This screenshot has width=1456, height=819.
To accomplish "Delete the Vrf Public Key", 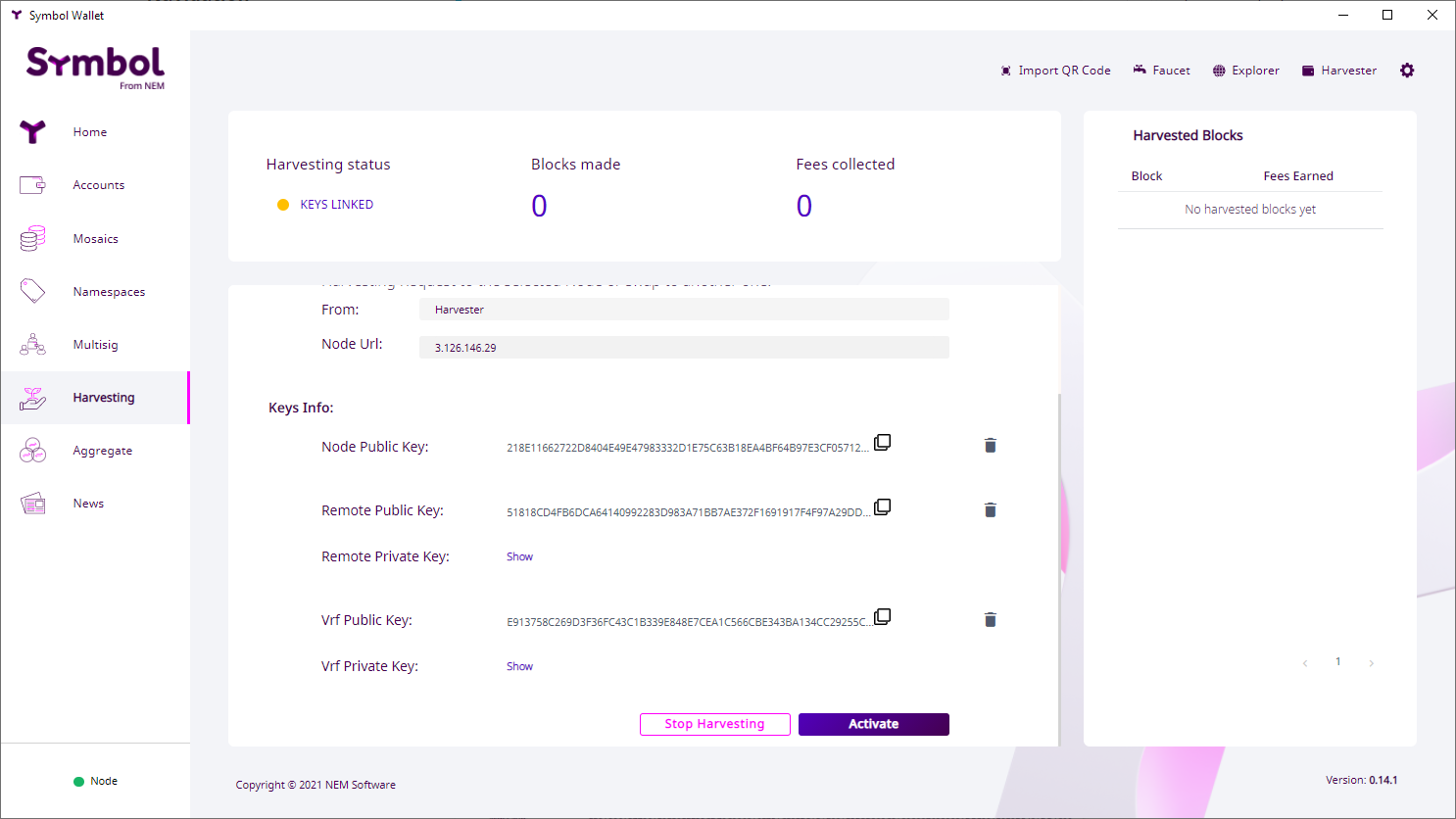I will (x=990, y=620).
